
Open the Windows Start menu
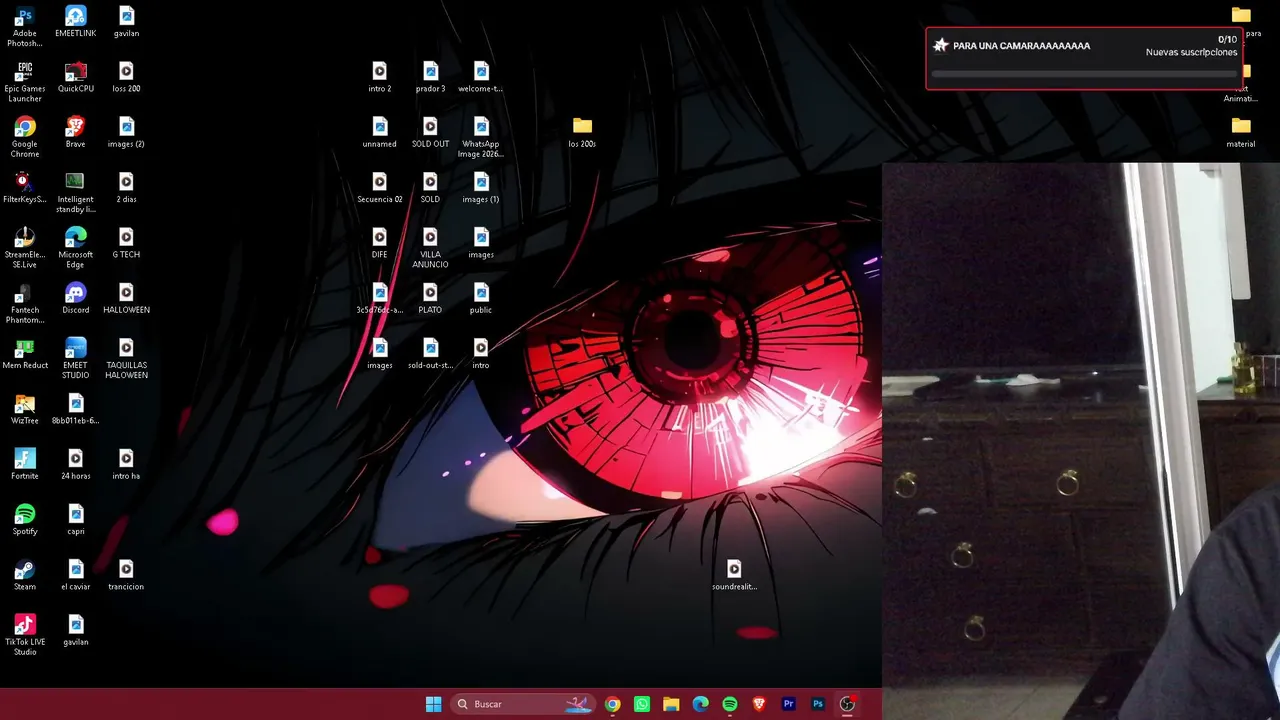click(x=433, y=704)
